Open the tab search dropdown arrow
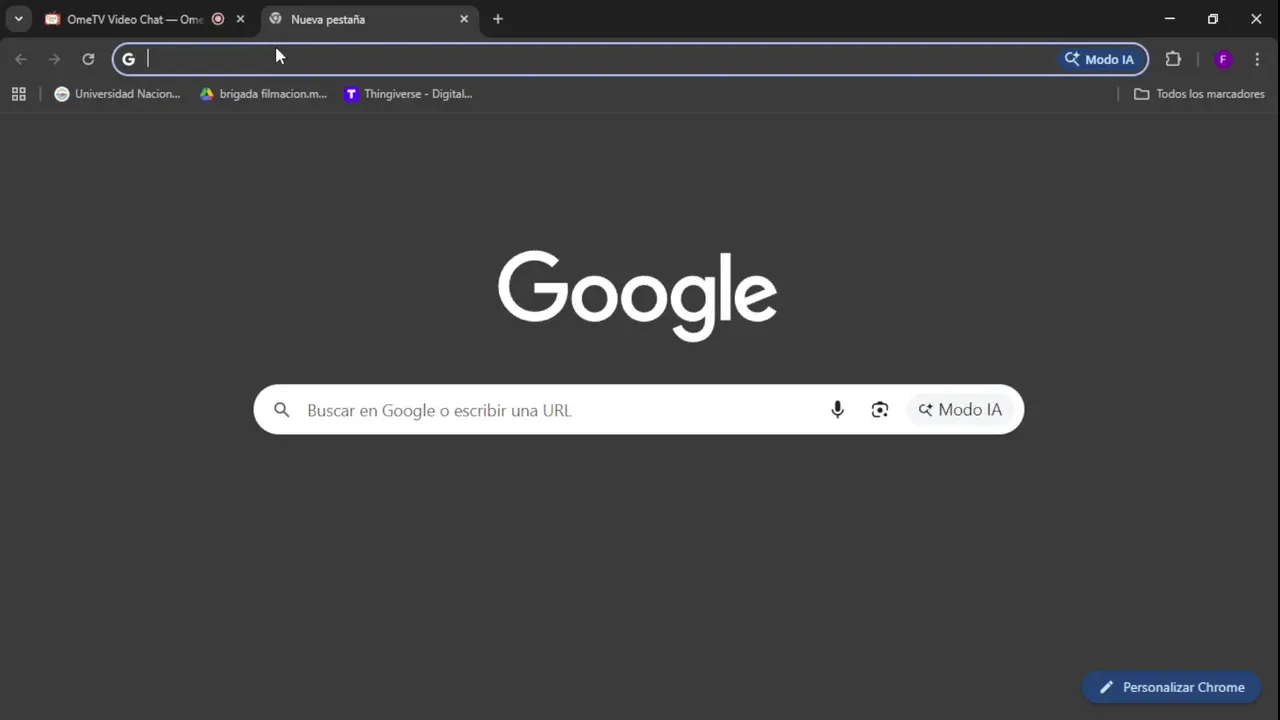This screenshot has width=1280, height=720. point(18,19)
